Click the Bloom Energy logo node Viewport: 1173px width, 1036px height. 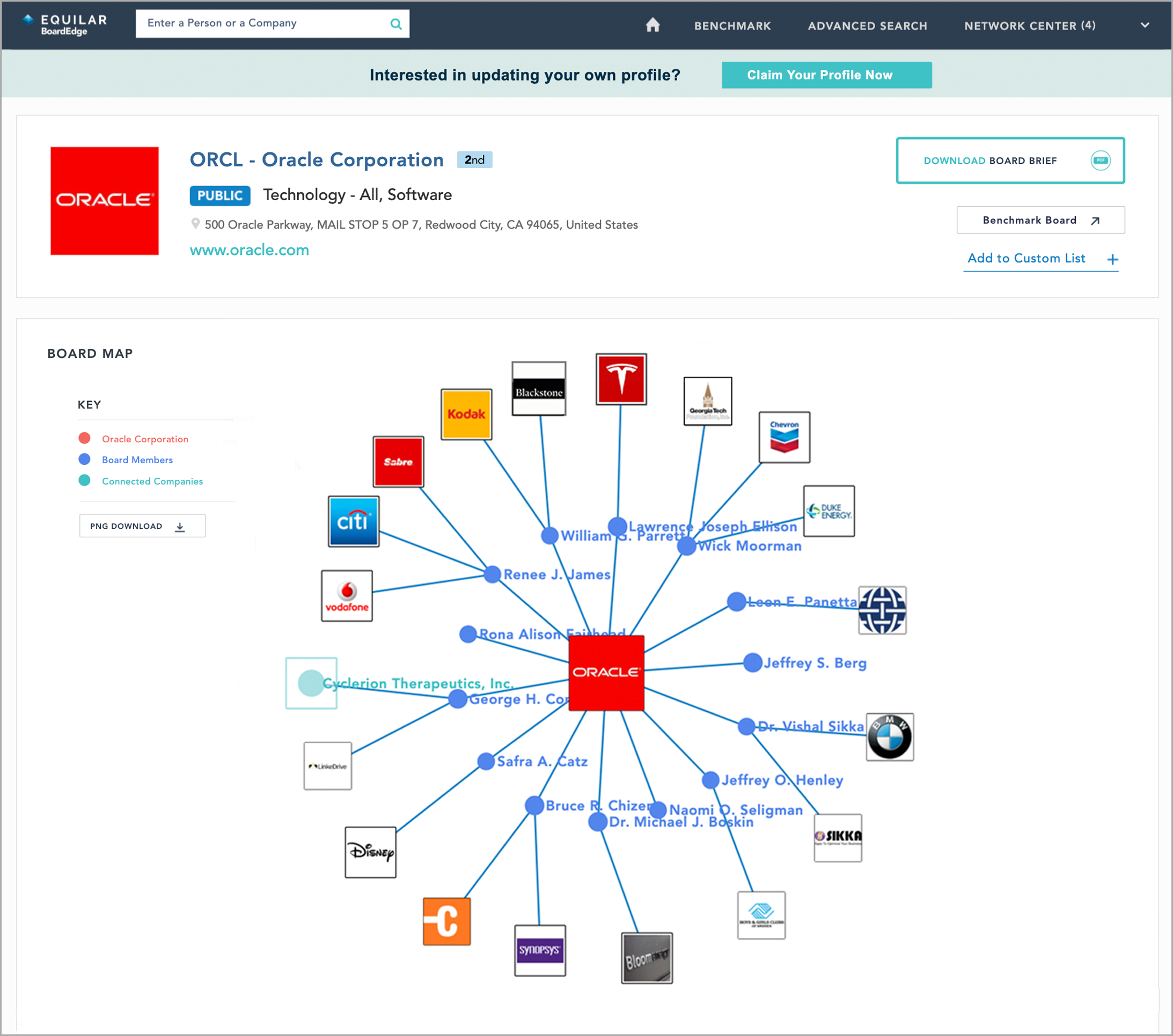click(647, 958)
